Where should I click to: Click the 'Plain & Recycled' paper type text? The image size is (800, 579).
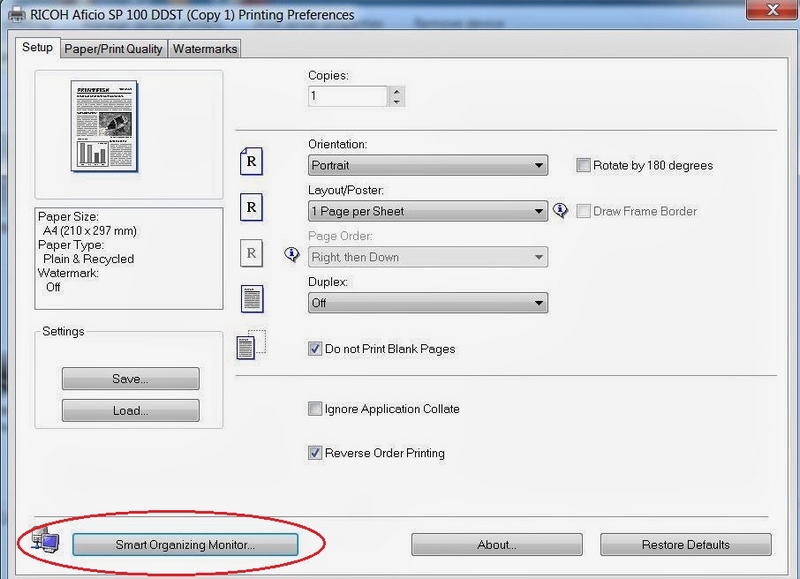[89, 259]
